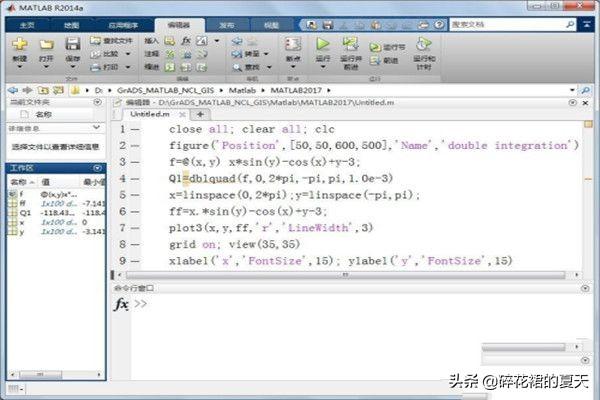This screenshot has height=400, width=600.
Task: Click the quick access Save icon
Action: click(328, 25)
